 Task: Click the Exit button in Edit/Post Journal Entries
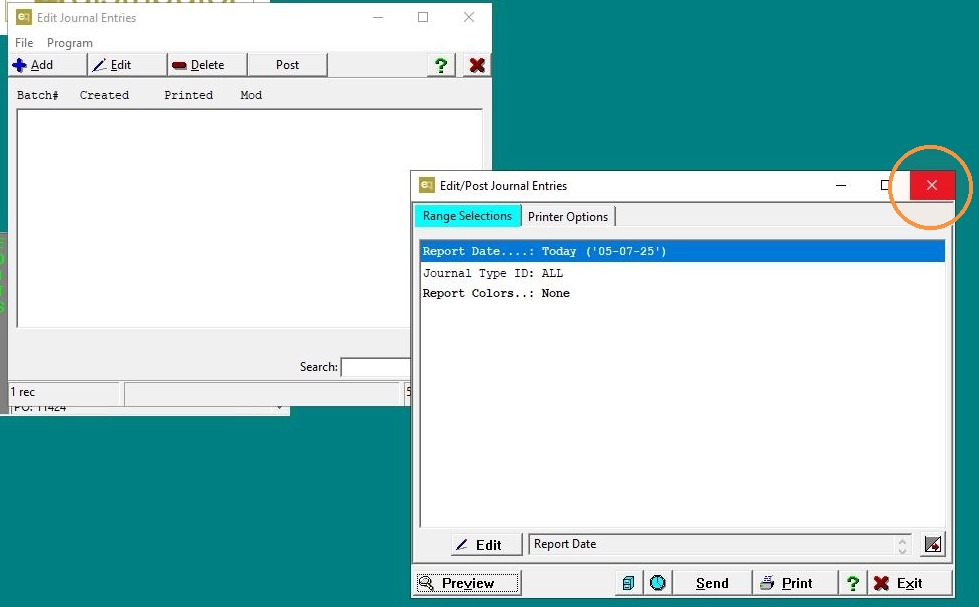coord(910,583)
